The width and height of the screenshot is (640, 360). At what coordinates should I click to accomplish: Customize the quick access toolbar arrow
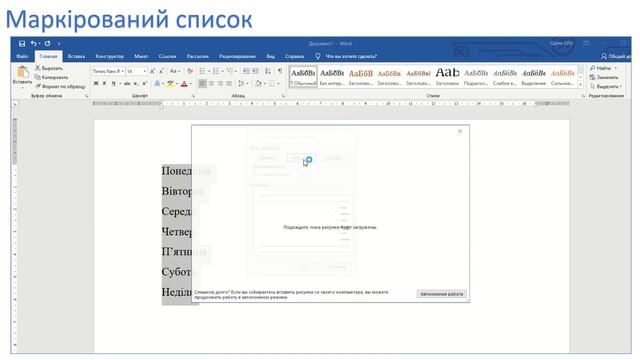point(59,44)
